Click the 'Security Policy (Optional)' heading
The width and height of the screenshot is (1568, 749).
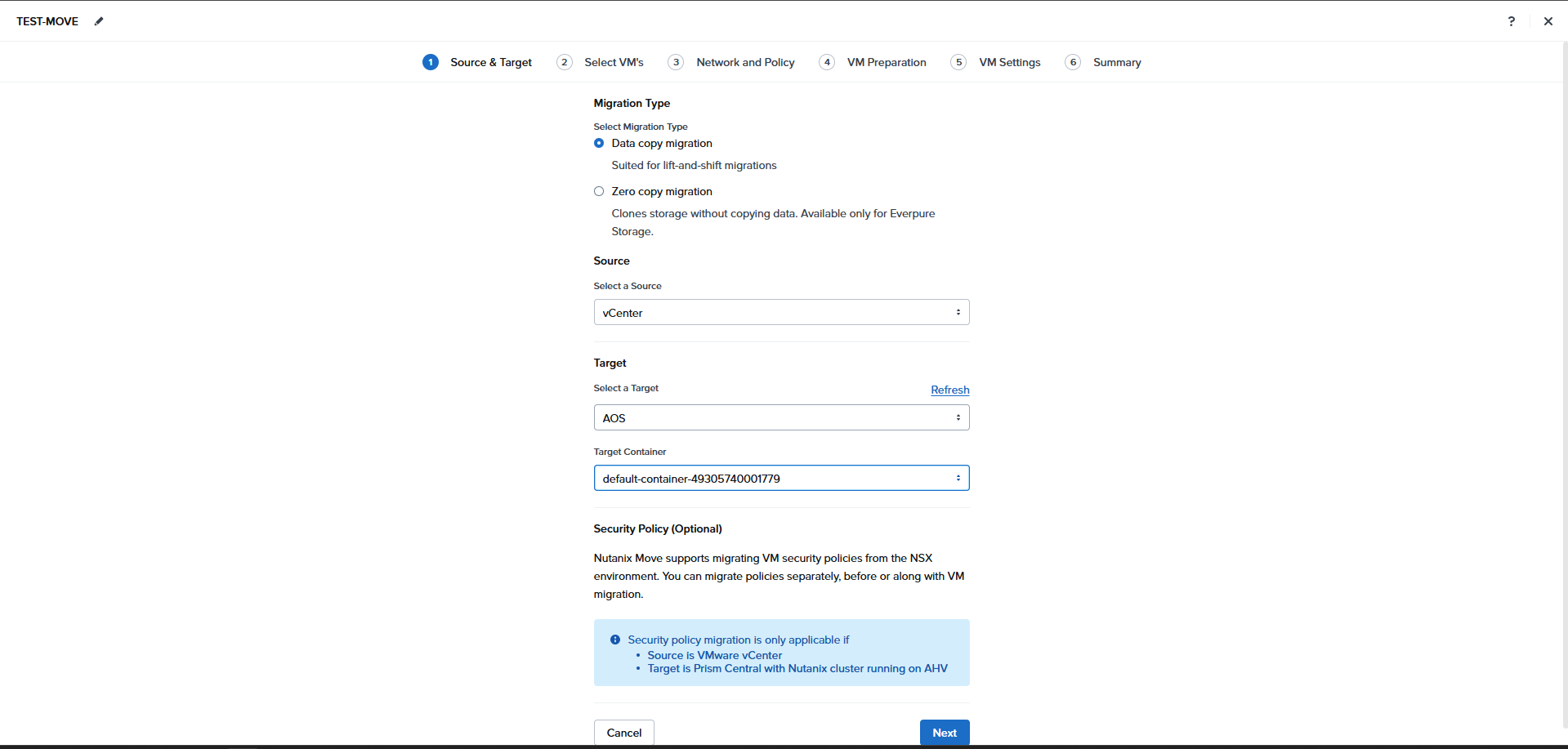pos(658,528)
